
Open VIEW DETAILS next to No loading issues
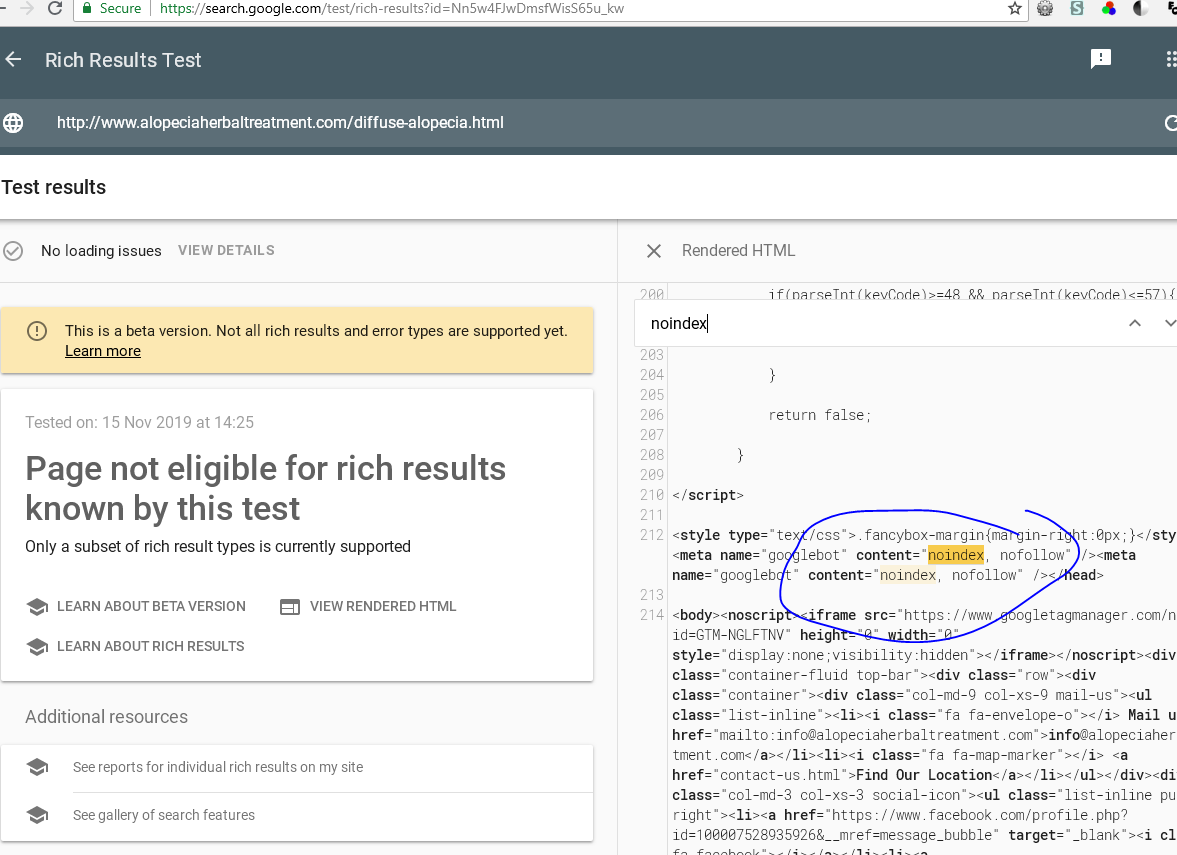coord(225,251)
